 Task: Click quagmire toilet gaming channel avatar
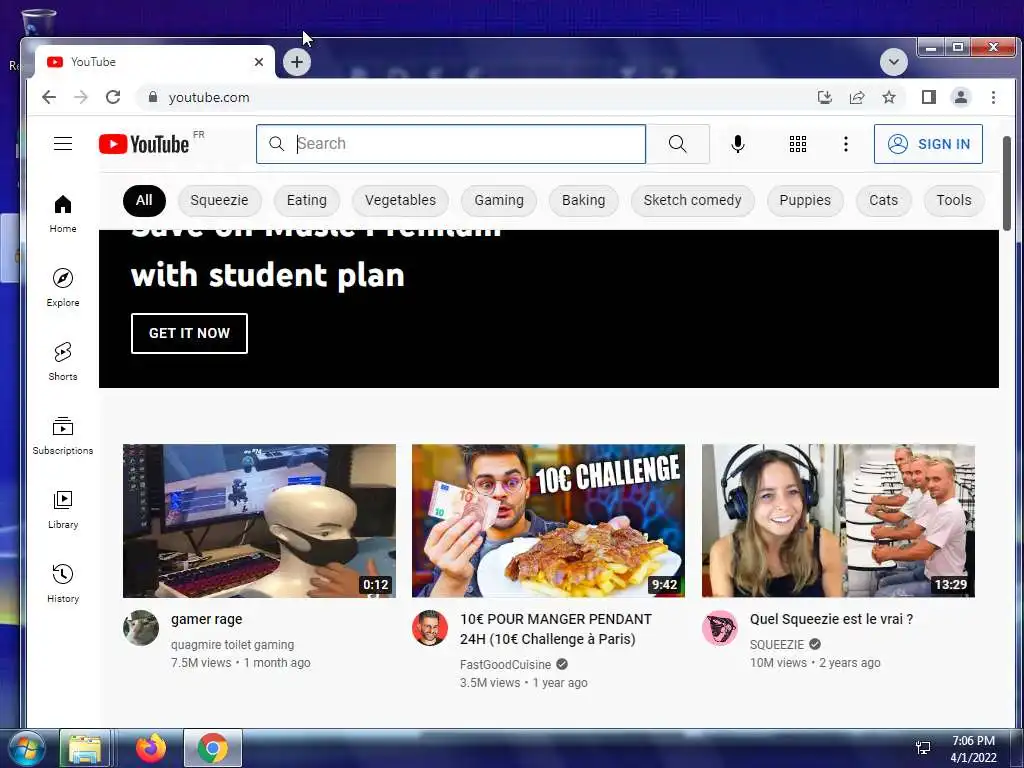pos(141,628)
